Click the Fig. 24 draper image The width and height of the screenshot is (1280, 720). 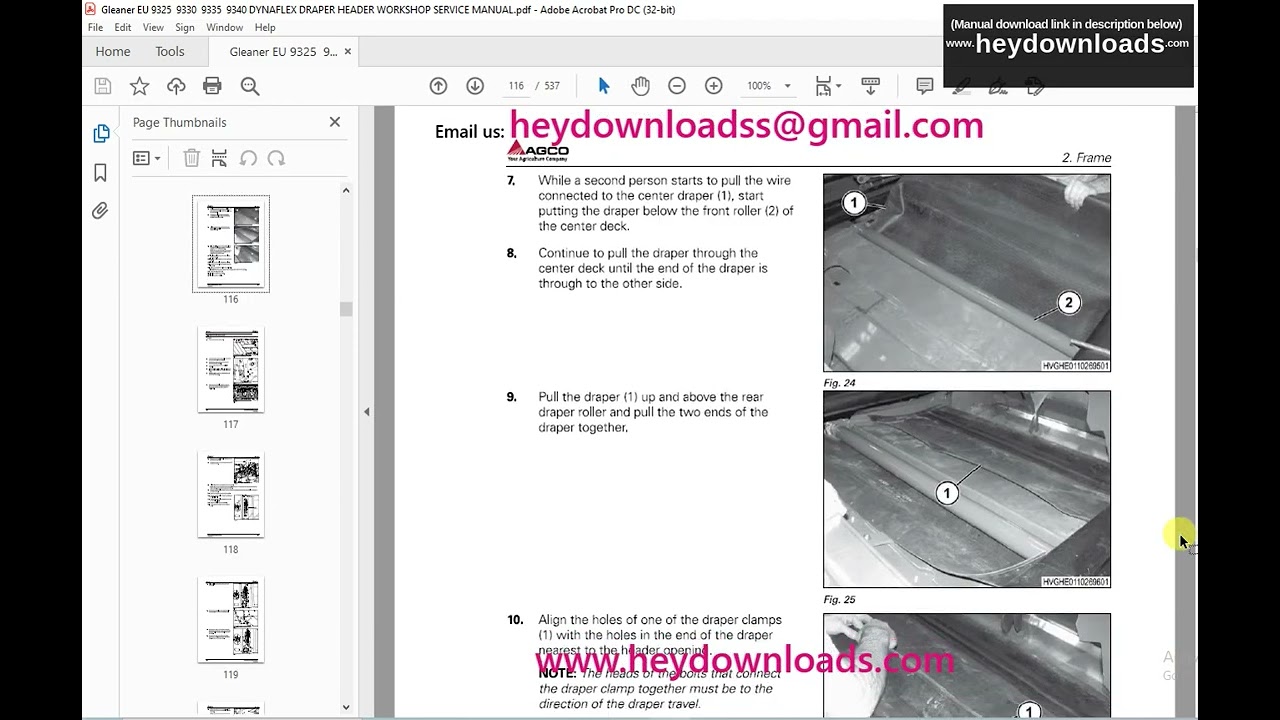pos(967,273)
